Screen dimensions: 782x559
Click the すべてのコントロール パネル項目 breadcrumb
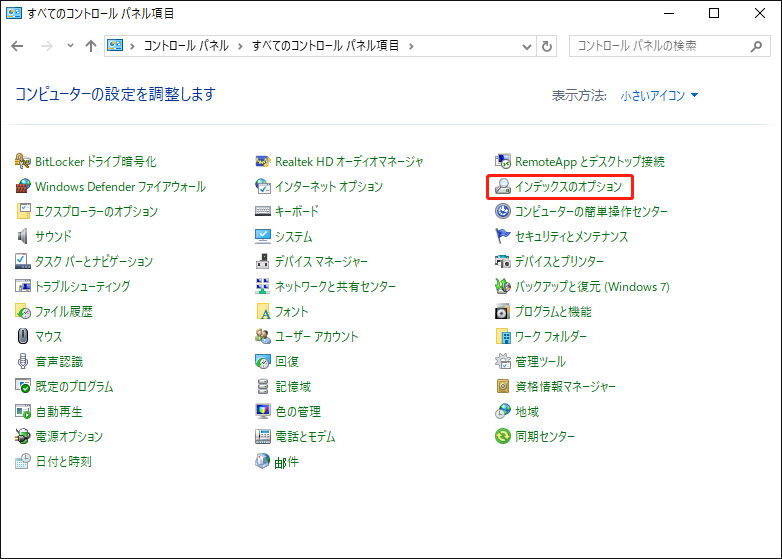click(x=325, y=46)
